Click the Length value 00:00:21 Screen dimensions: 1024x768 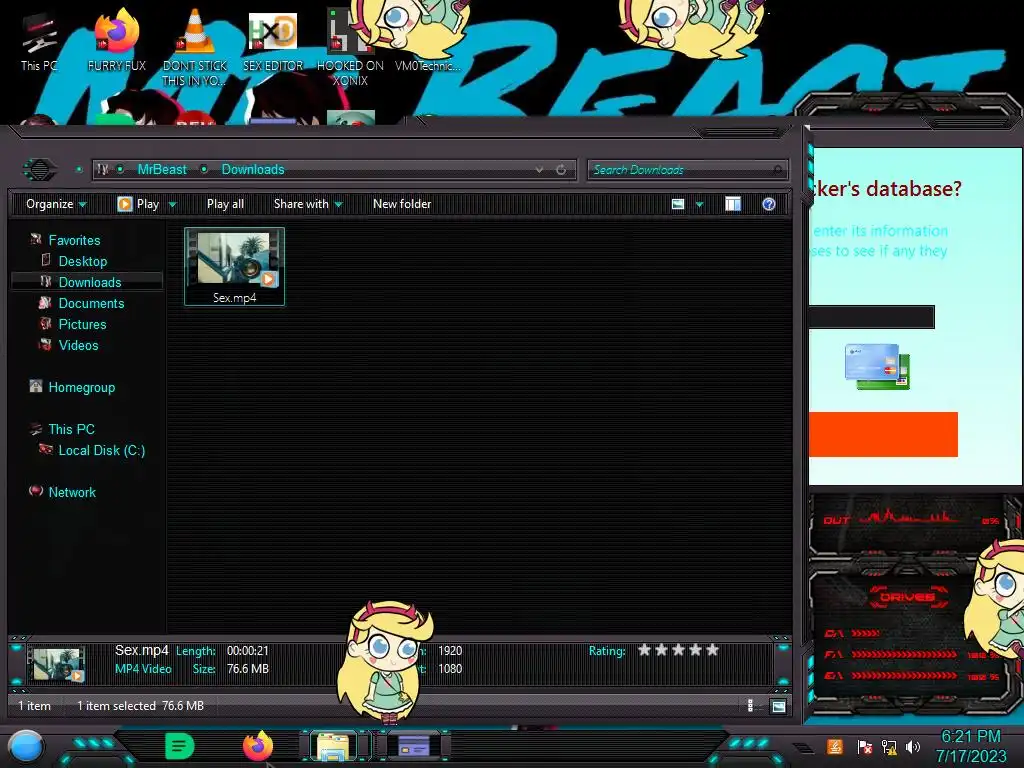pyautogui.click(x=248, y=650)
